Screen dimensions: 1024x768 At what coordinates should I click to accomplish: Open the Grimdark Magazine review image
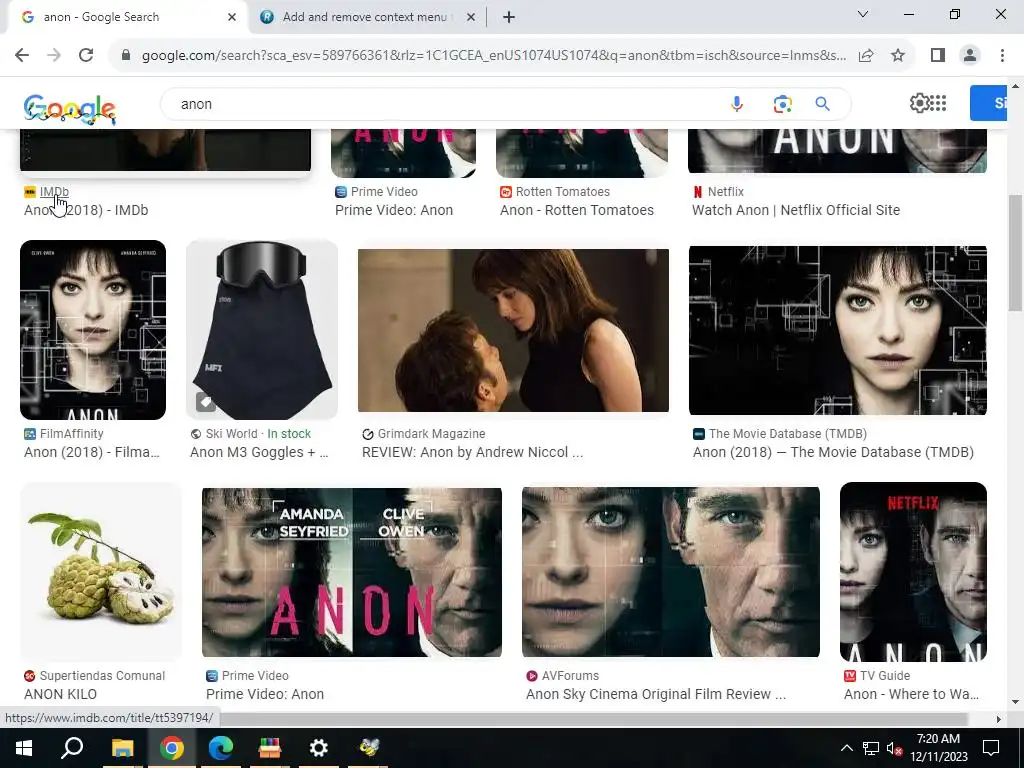(x=513, y=330)
